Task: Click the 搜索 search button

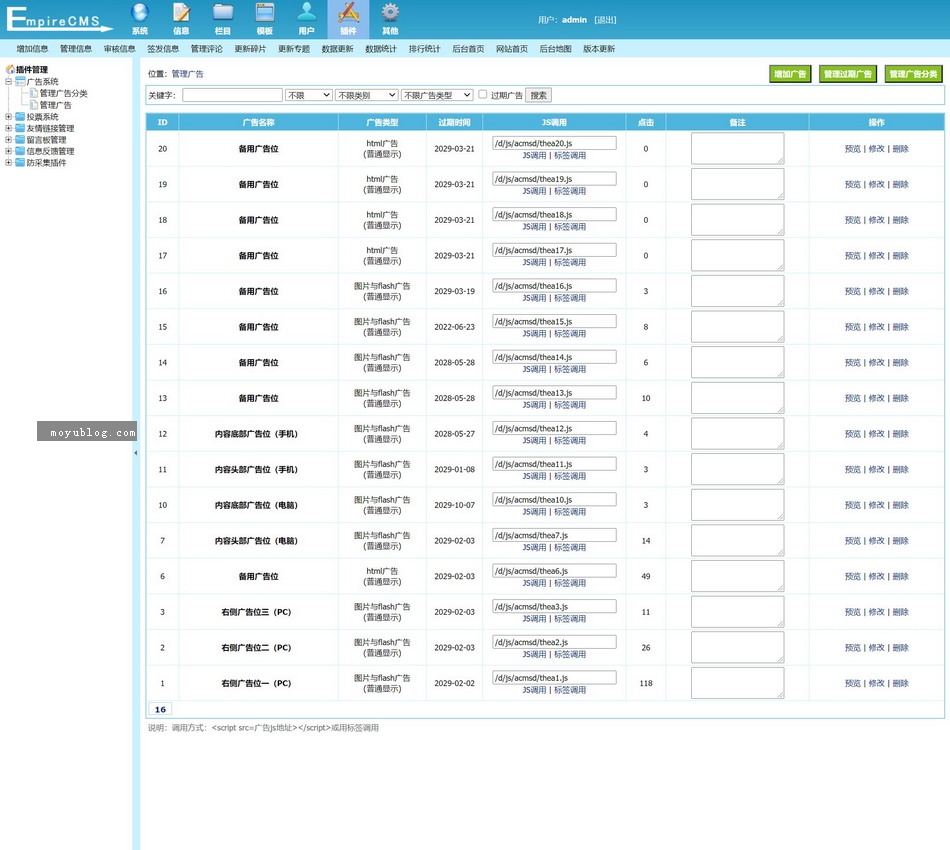Action: tap(539, 95)
